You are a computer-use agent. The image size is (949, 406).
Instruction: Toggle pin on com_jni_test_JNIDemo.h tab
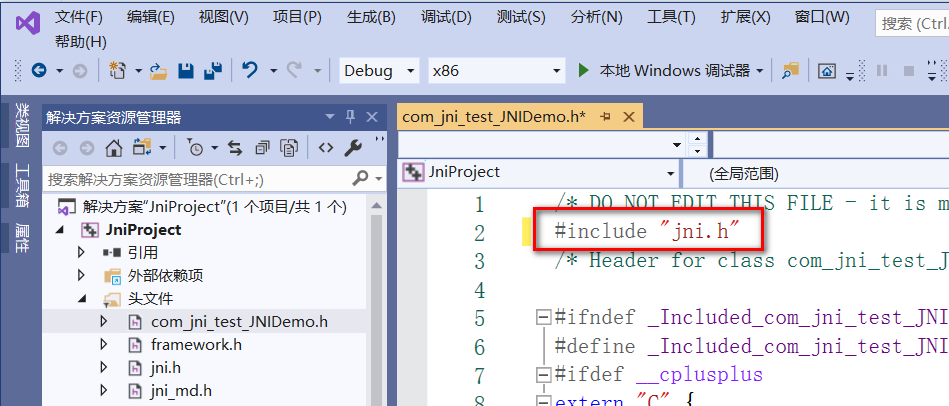606,117
